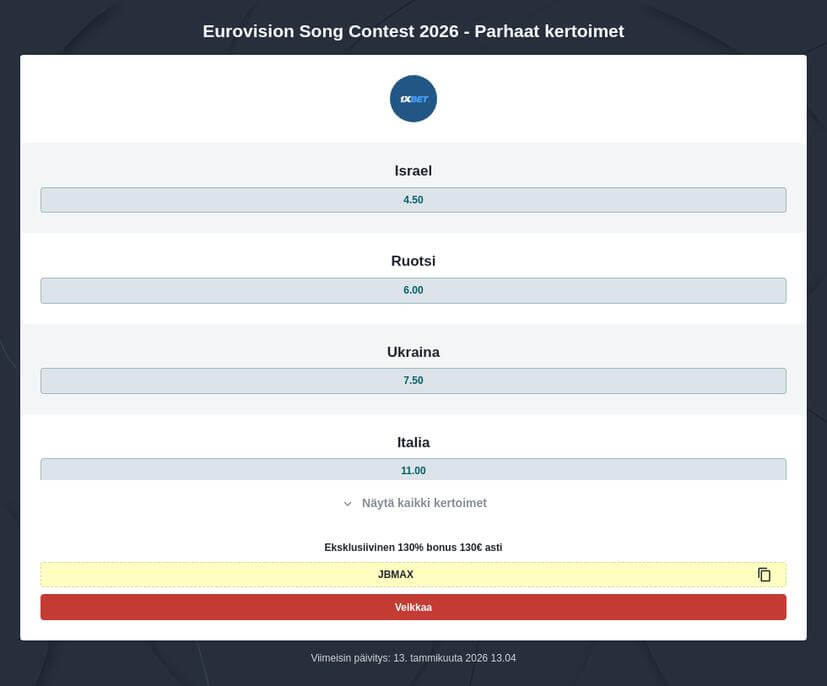The image size is (827, 686).
Task: Click the Ukraina country label
Action: [413, 351]
